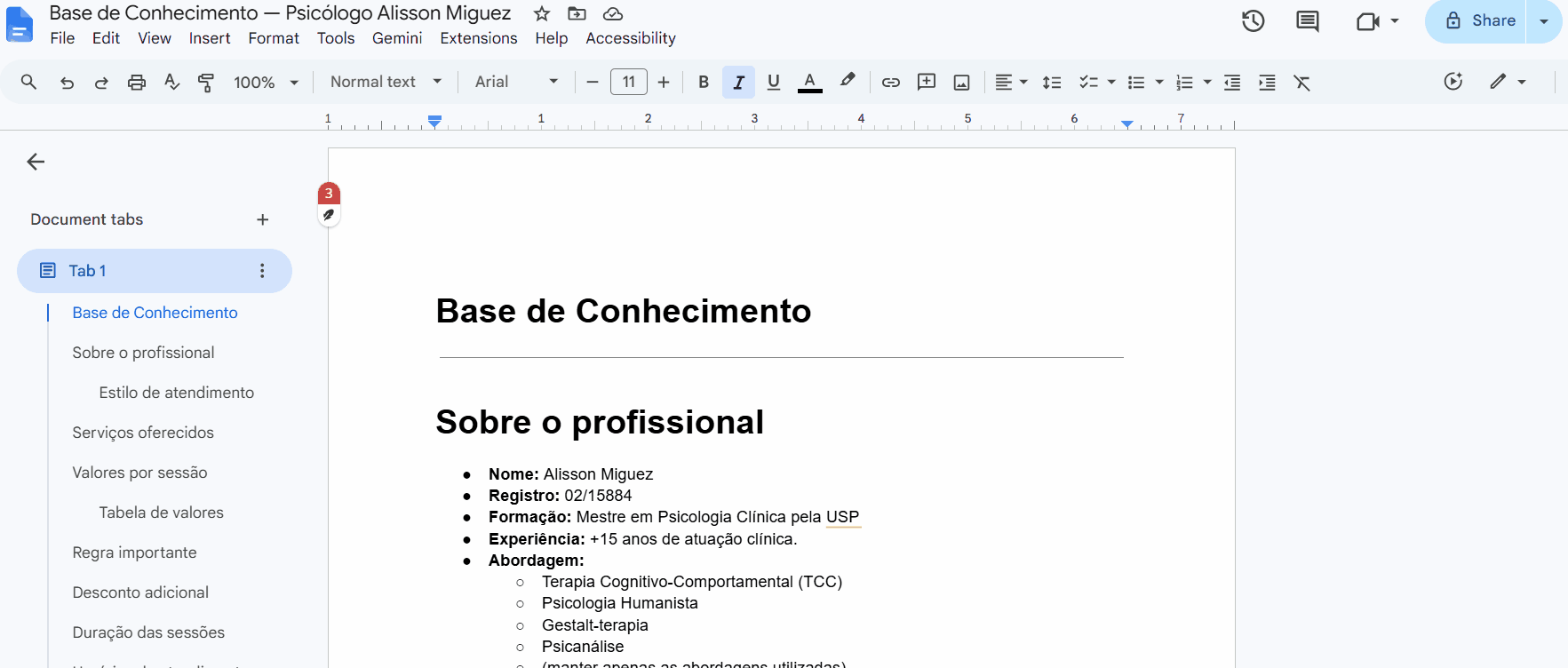Insert an image
This screenshot has height=668, width=1568.
[x=961, y=82]
